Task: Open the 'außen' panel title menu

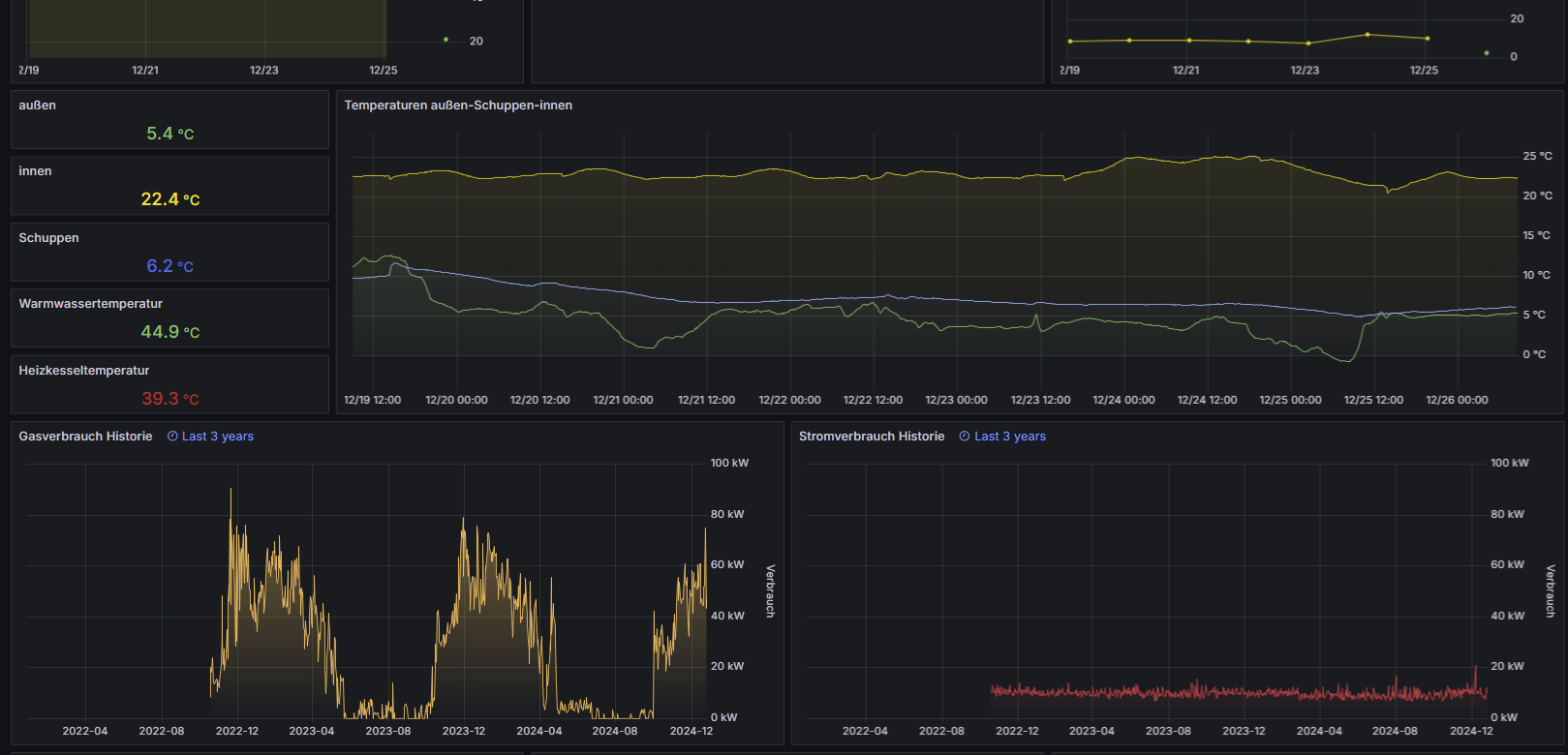Action: pos(38,106)
